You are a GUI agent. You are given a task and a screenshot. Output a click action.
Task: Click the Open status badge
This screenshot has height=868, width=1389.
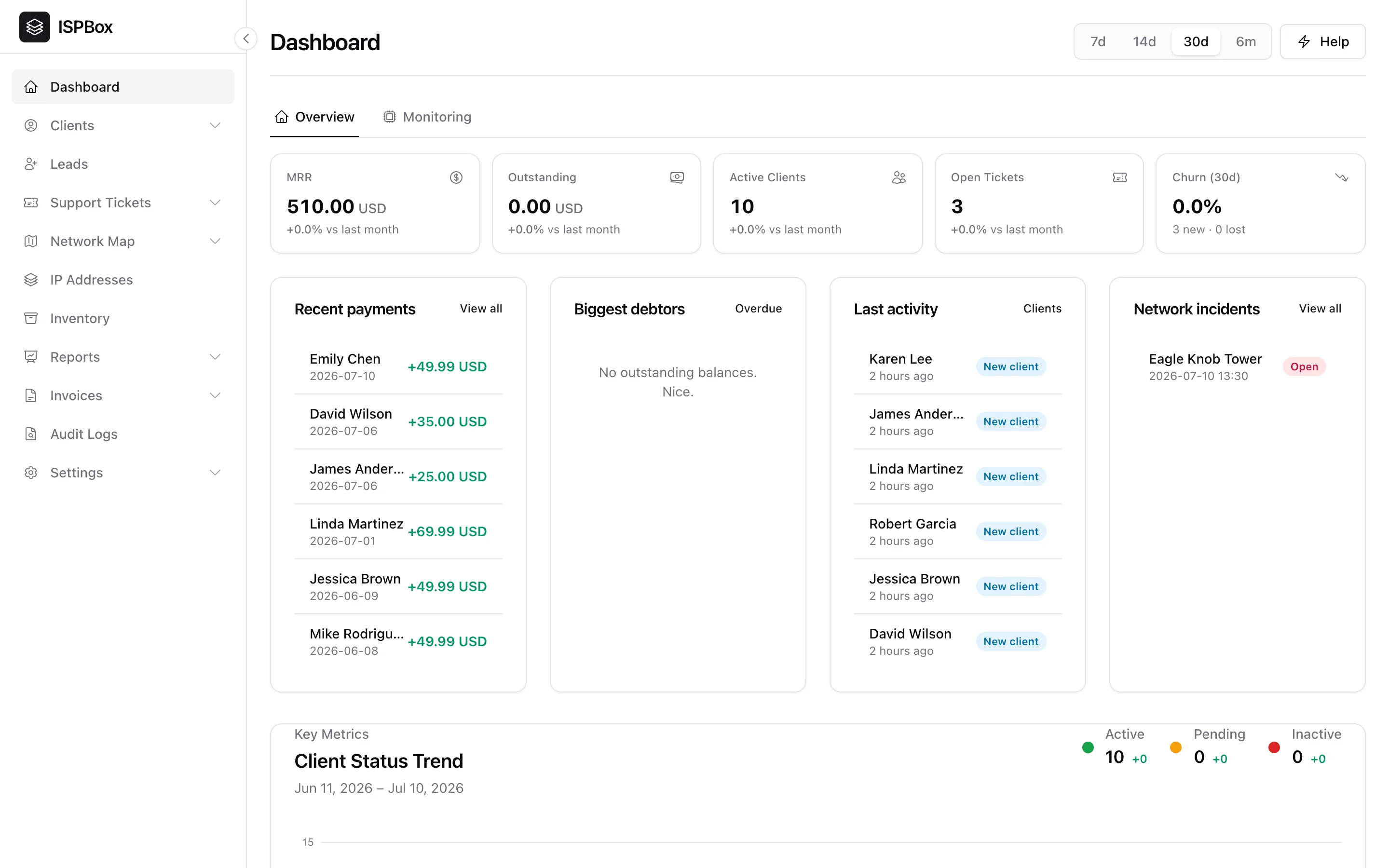pos(1304,366)
